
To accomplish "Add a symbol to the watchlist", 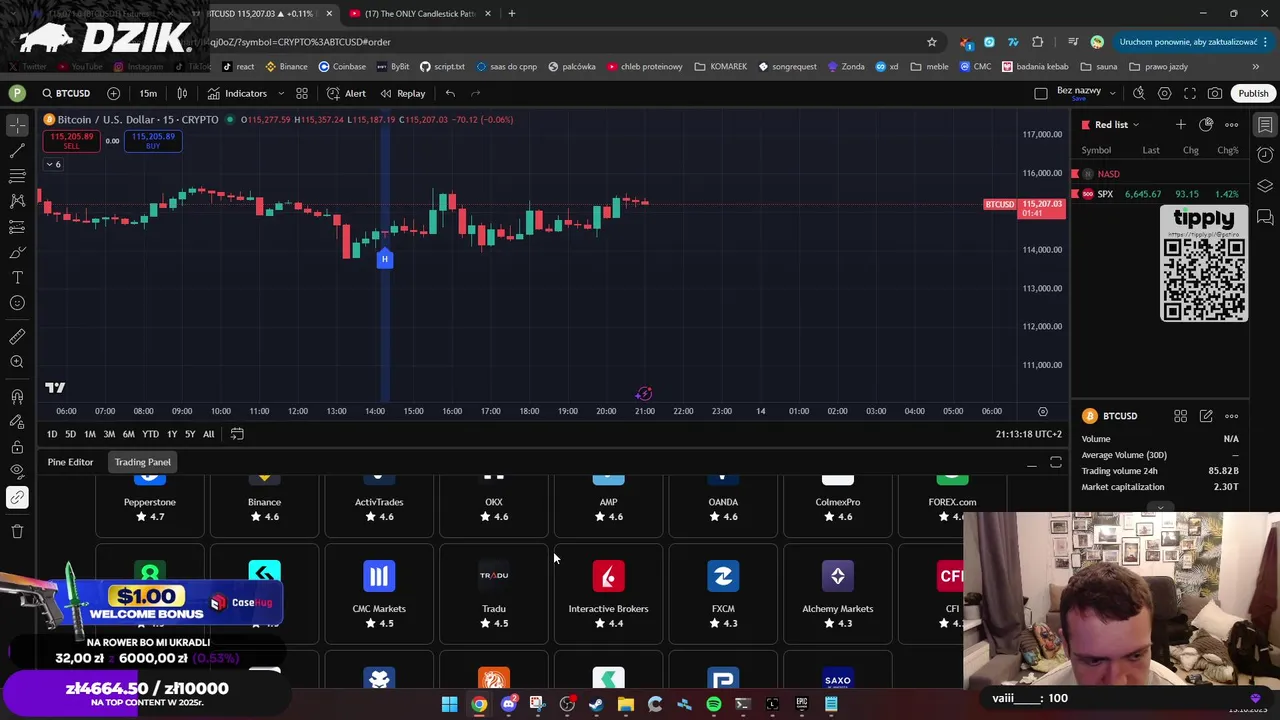I will (x=1181, y=124).
